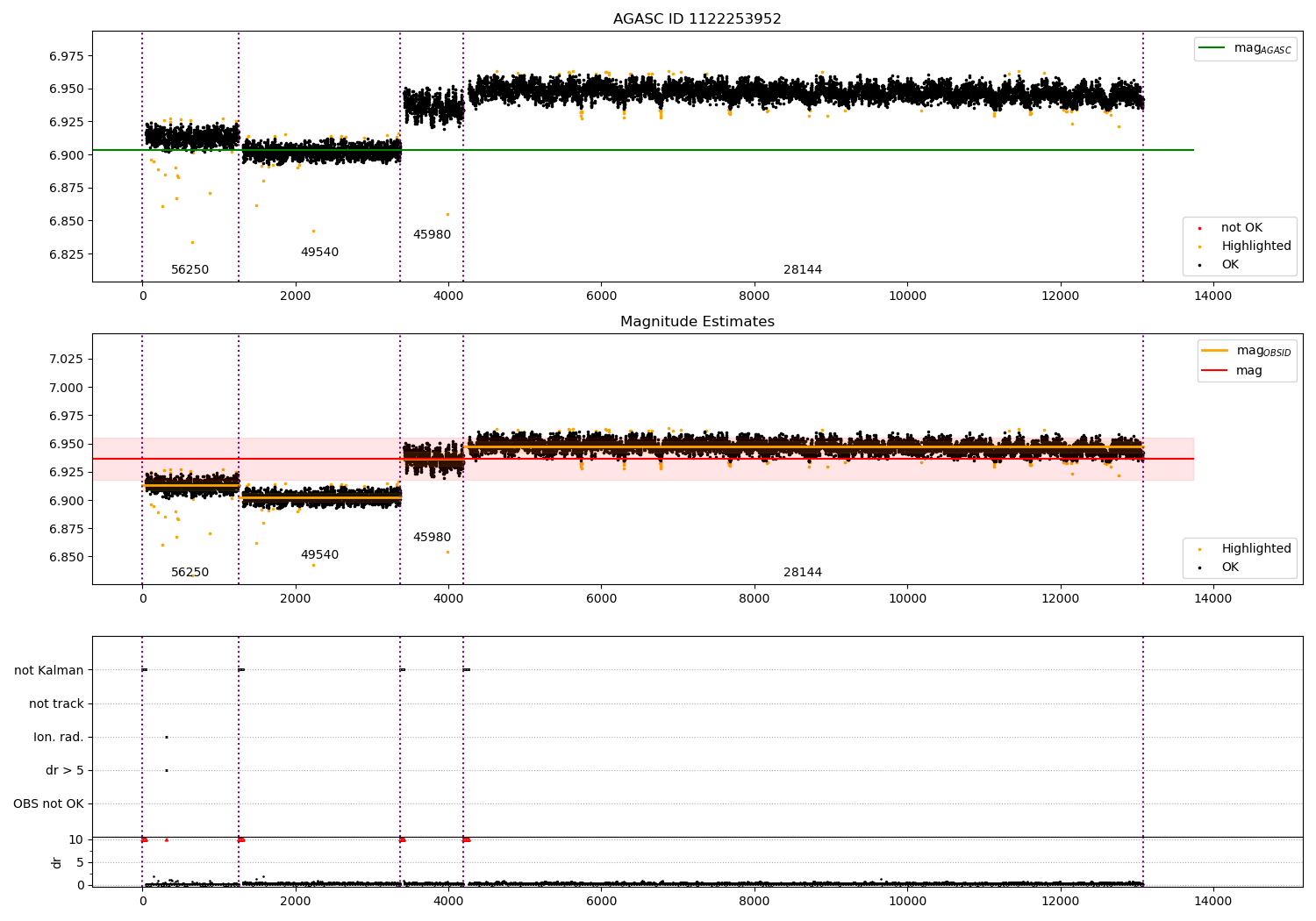Select "OK" in the Magnitude Estimates legend
This screenshot has width=1316, height=921.
[x=1230, y=568]
